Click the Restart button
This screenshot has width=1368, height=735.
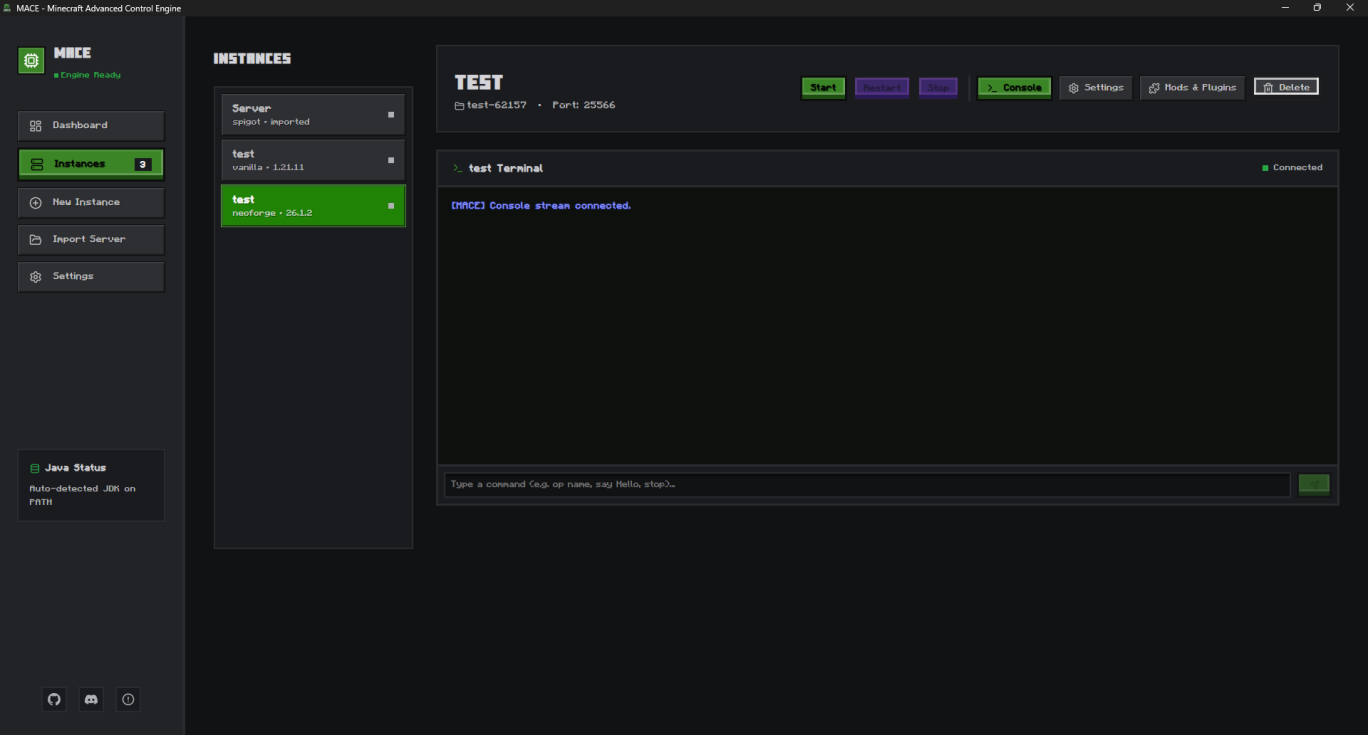tap(882, 88)
